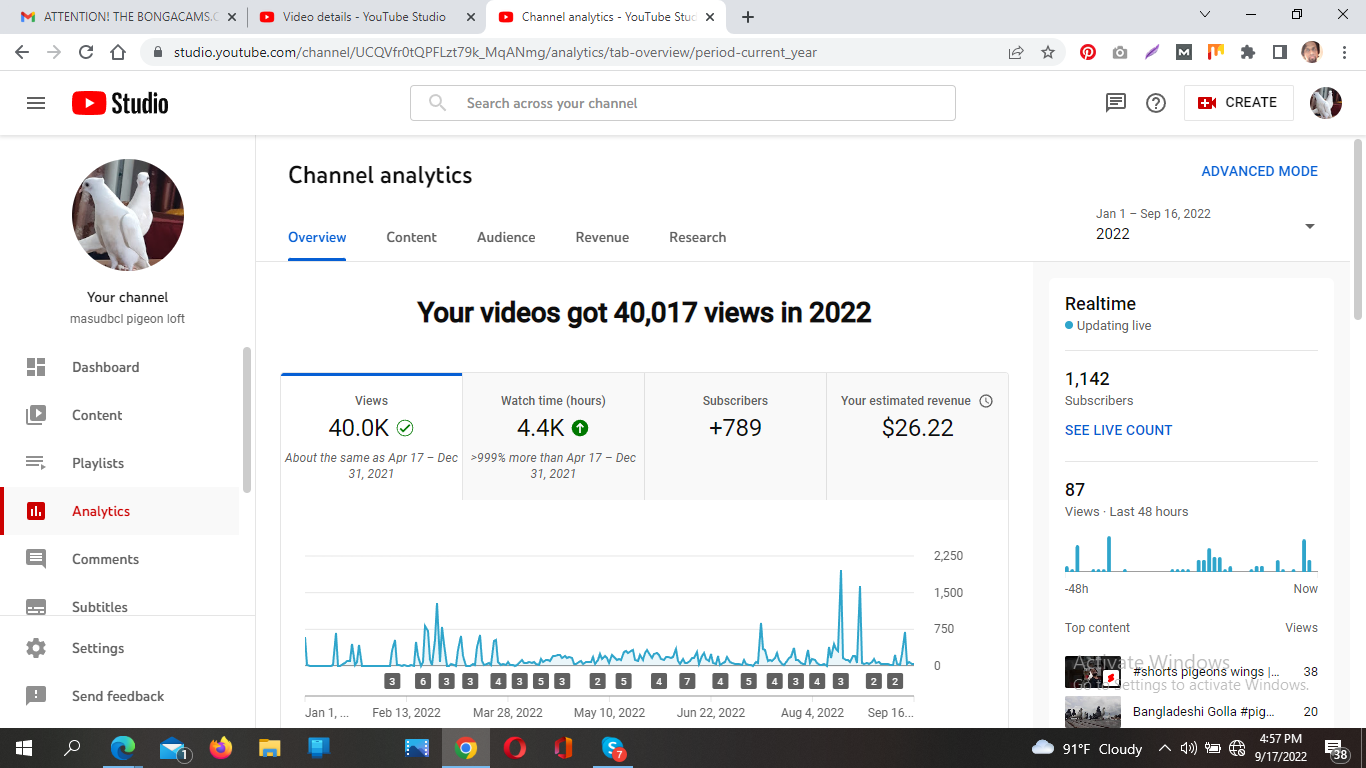The width and height of the screenshot is (1366, 768).
Task: Click the browser home button
Action: [118, 52]
